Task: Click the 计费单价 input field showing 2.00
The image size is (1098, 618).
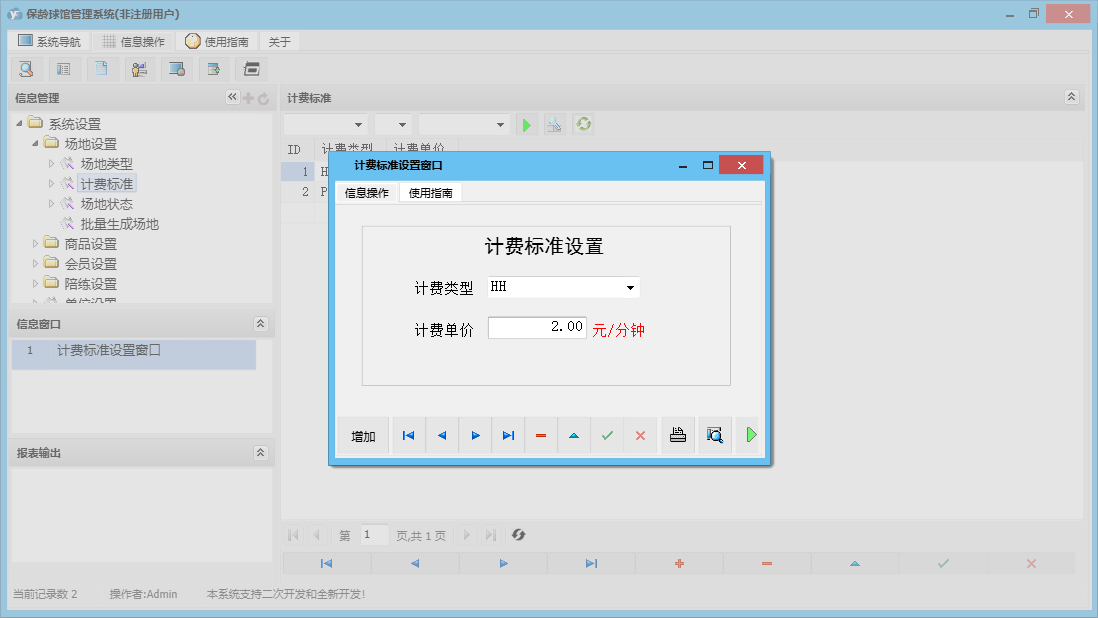Action: point(537,326)
